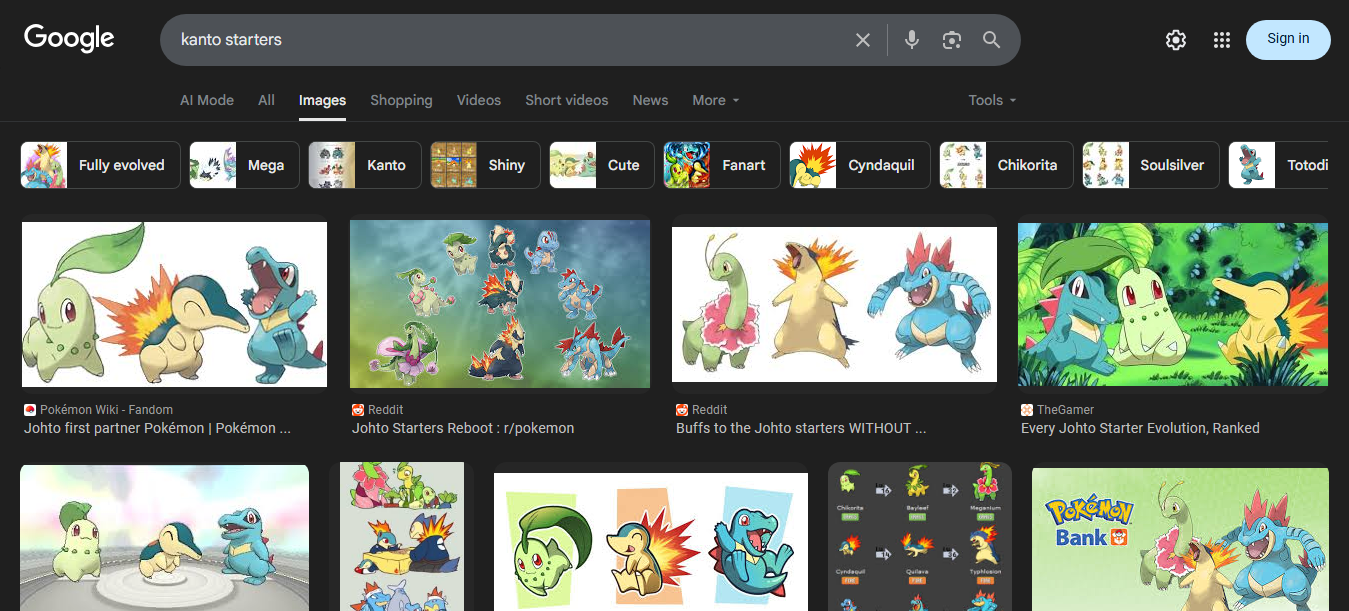
Task: Click the Reddit favicon for Buffs to Johto starters
Action: click(682, 410)
